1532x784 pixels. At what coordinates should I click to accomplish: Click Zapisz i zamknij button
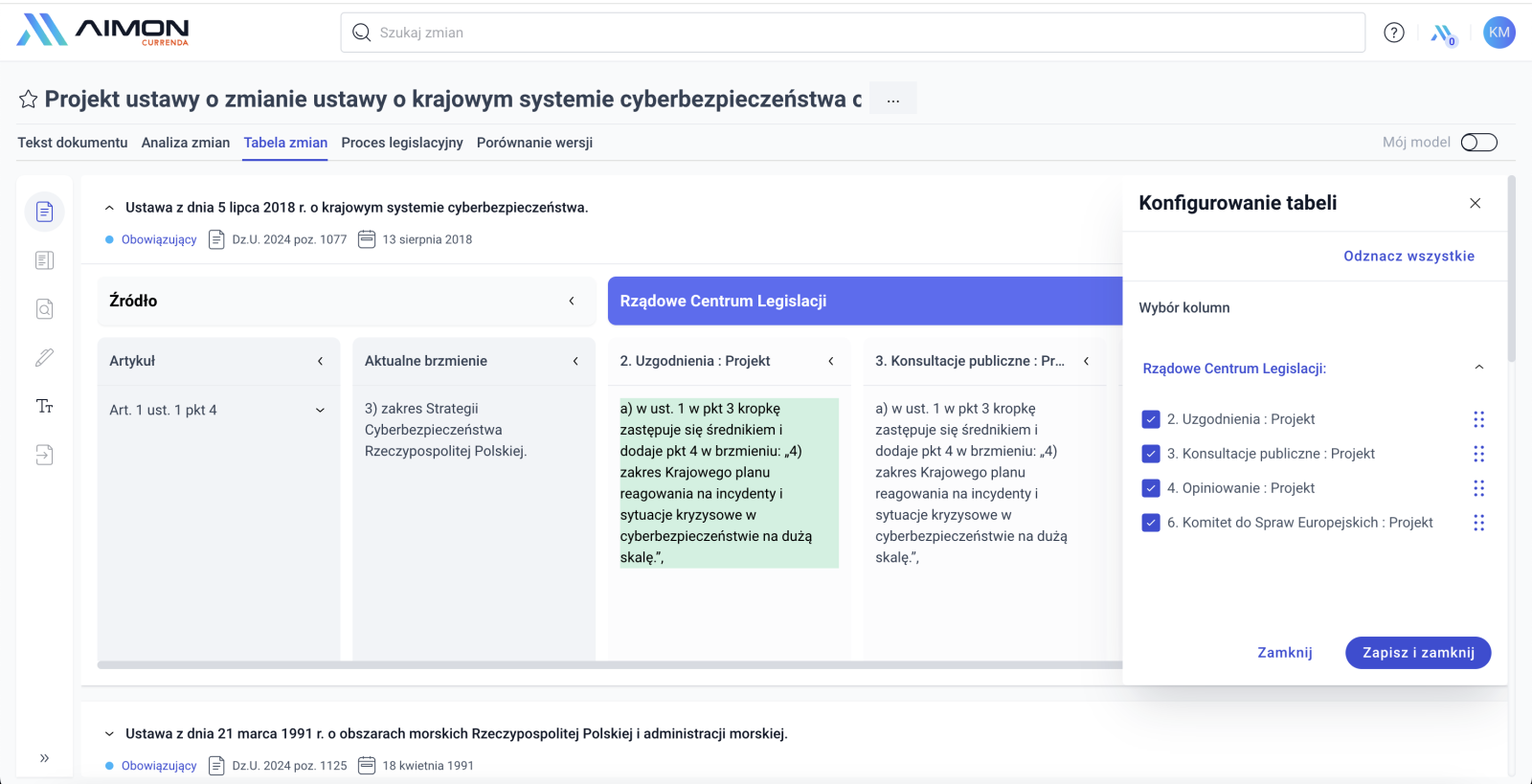click(1418, 653)
